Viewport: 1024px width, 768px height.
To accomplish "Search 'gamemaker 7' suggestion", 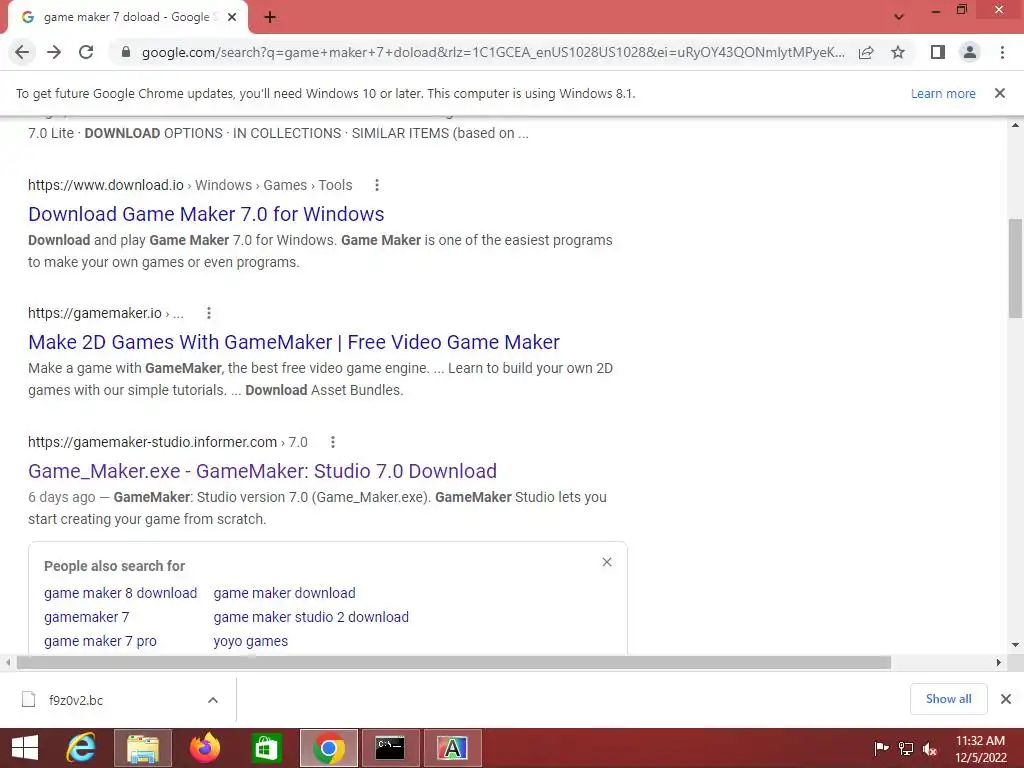I will [x=87, y=617].
